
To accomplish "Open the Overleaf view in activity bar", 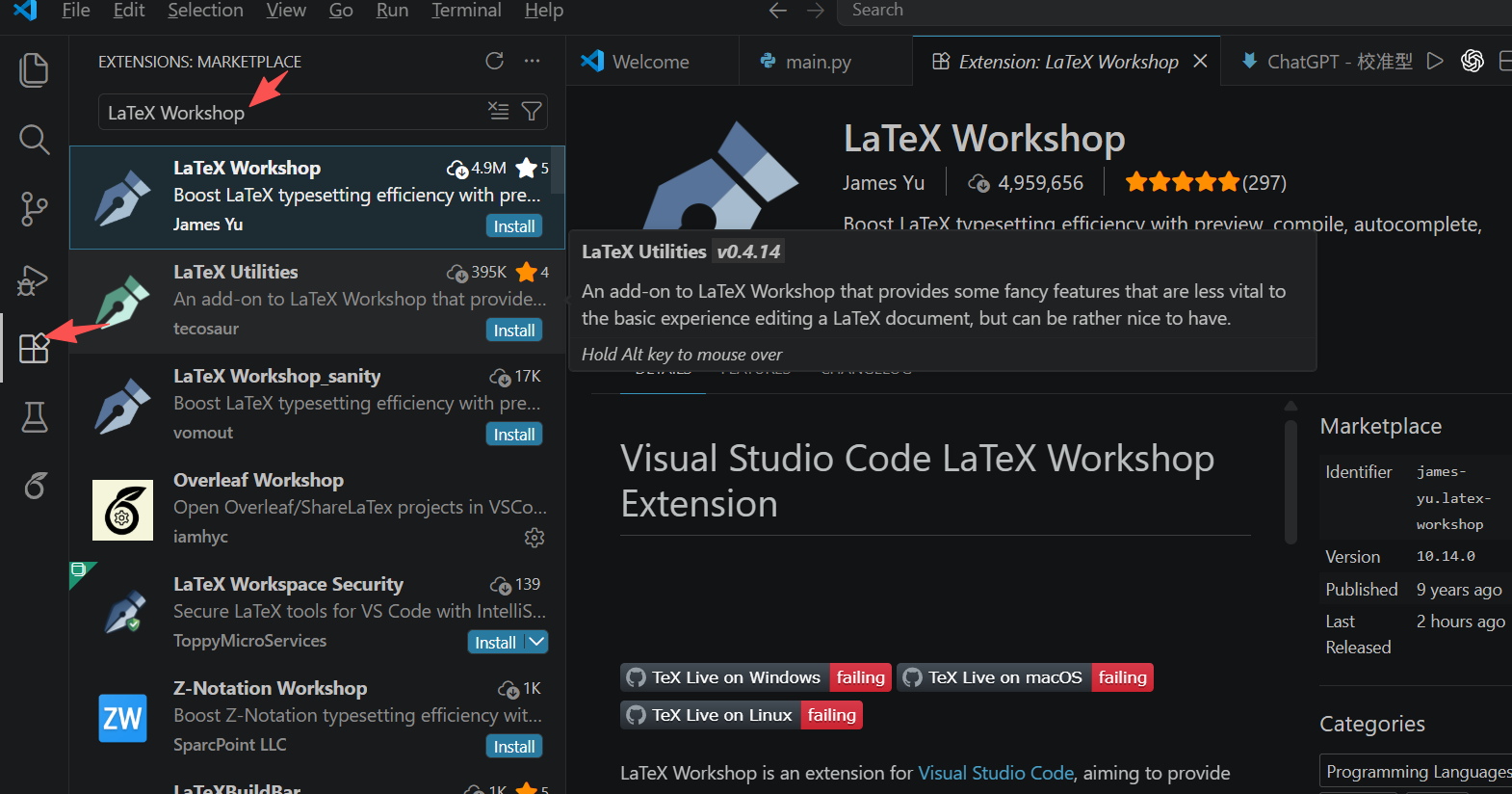I will (x=34, y=486).
